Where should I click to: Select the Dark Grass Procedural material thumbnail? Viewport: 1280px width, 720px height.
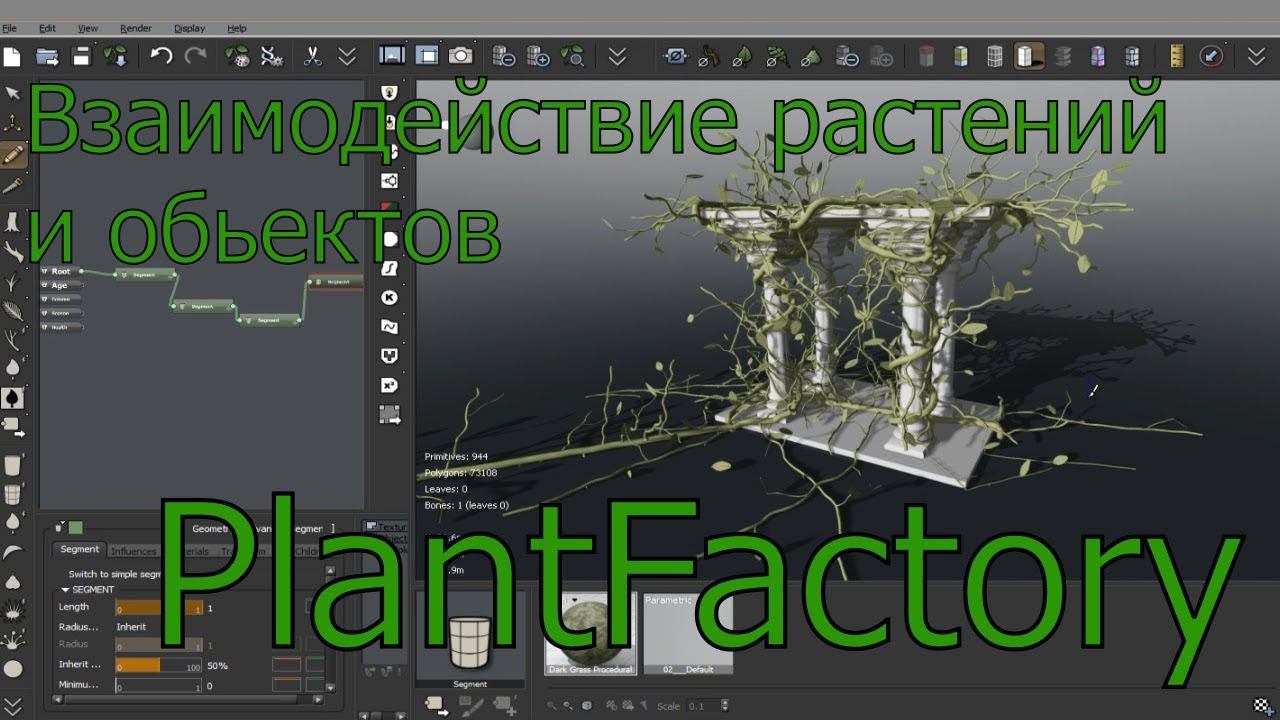(590, 633)
